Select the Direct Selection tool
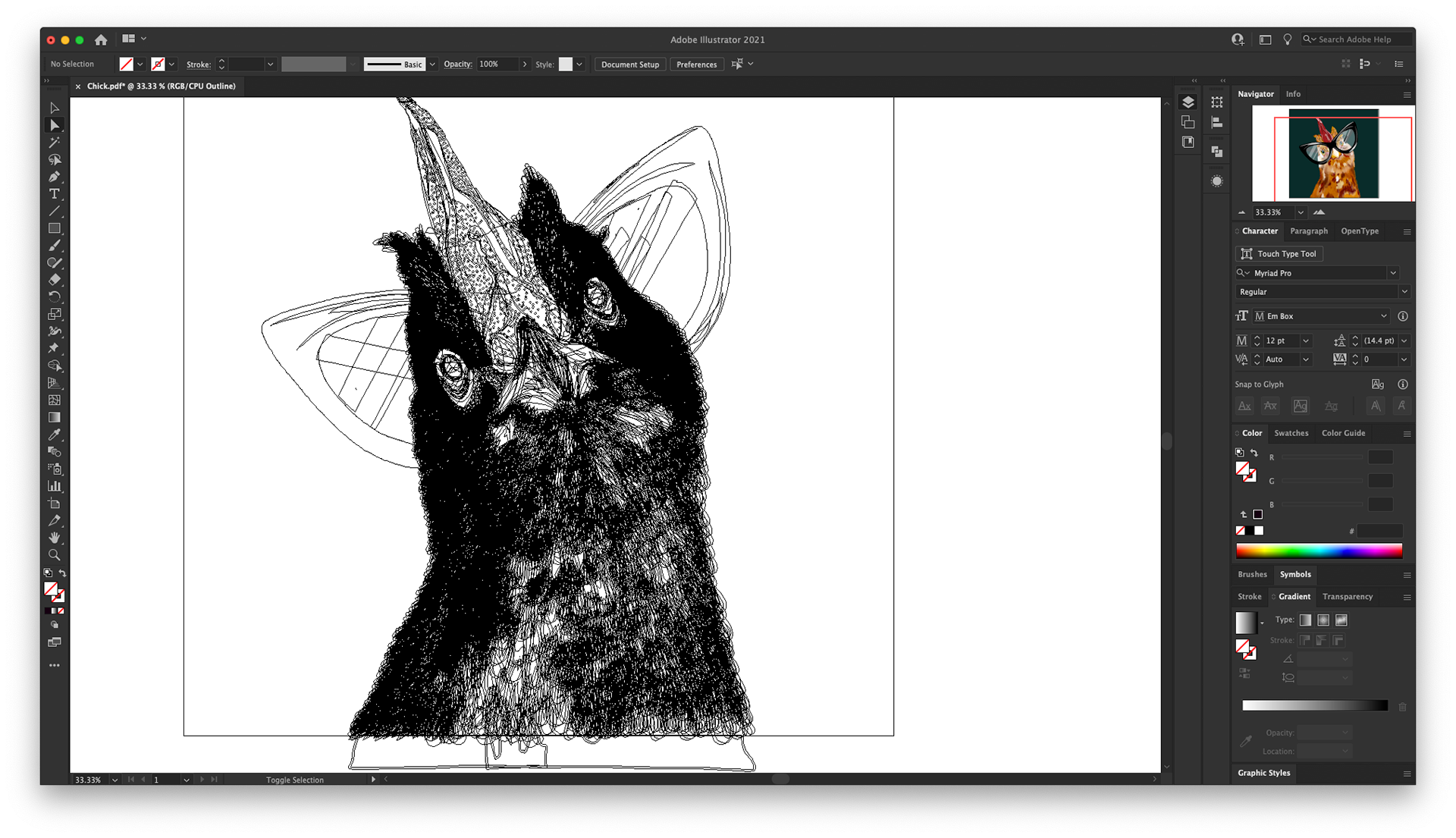Image resolution: width=1456 pixels, height=838 pixels. click(55, 125)
